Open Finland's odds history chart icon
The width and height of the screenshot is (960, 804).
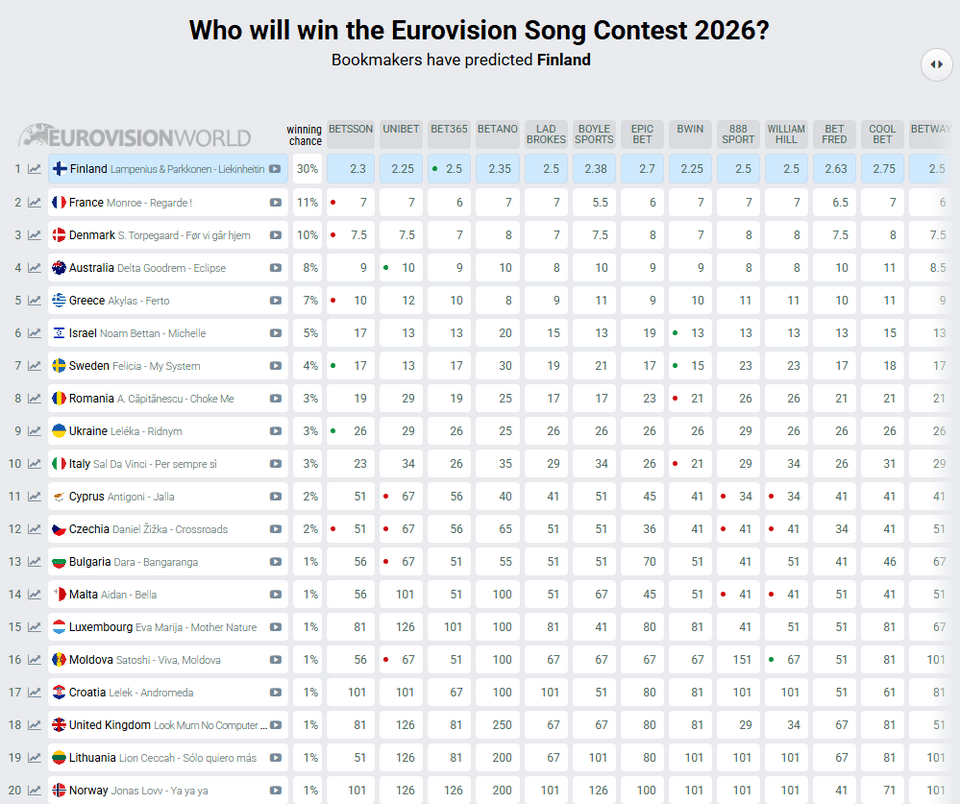coord(35,168)
